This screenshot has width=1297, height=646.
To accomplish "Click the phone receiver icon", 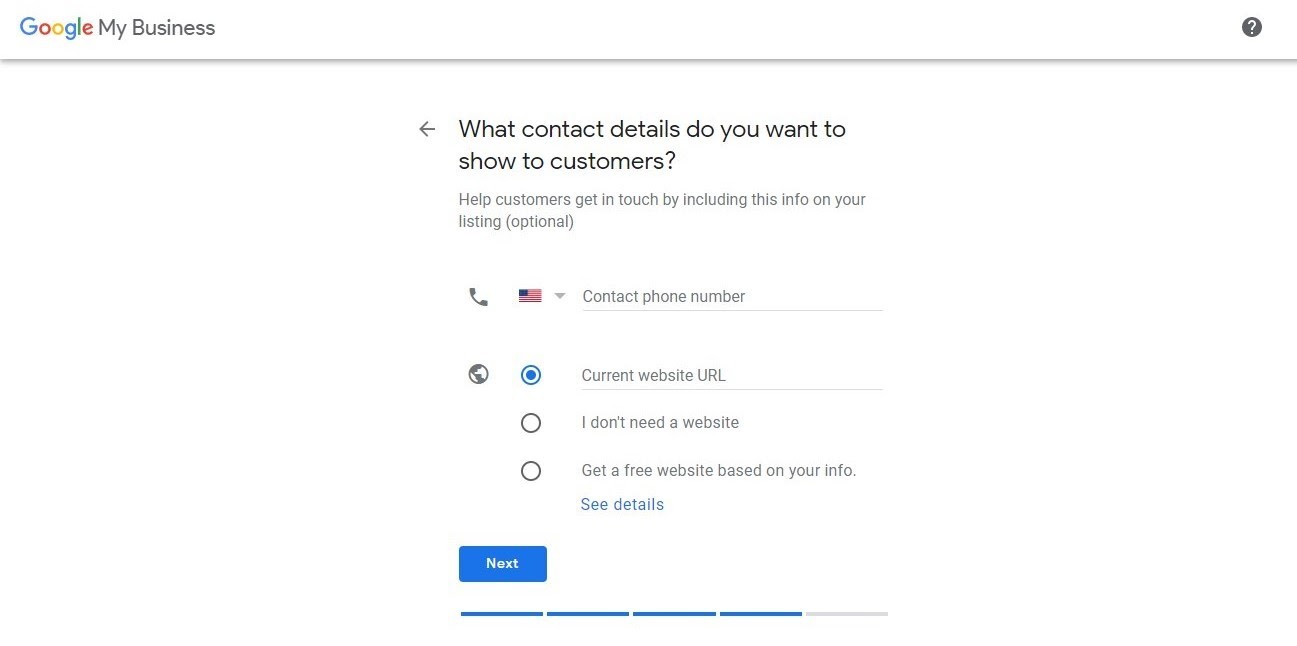I will 478,296.
